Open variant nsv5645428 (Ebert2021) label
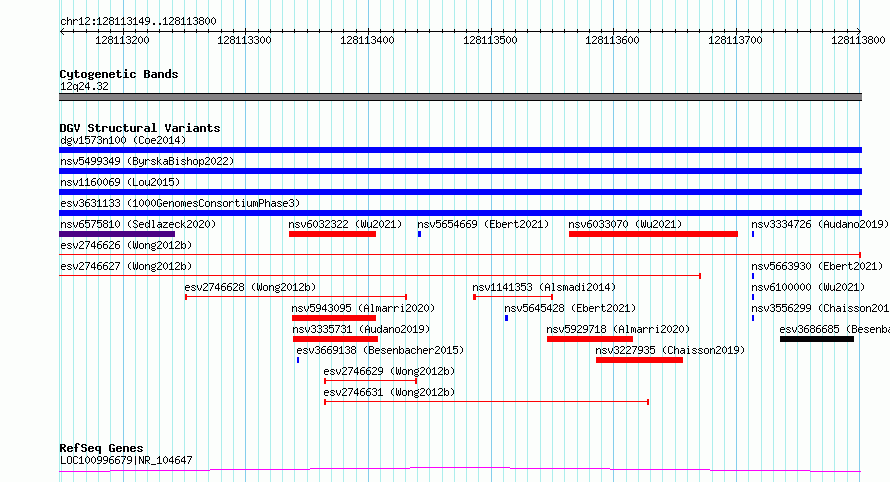Screen dimensions: 890x482 pyautogui.click(x=570, y=308)
